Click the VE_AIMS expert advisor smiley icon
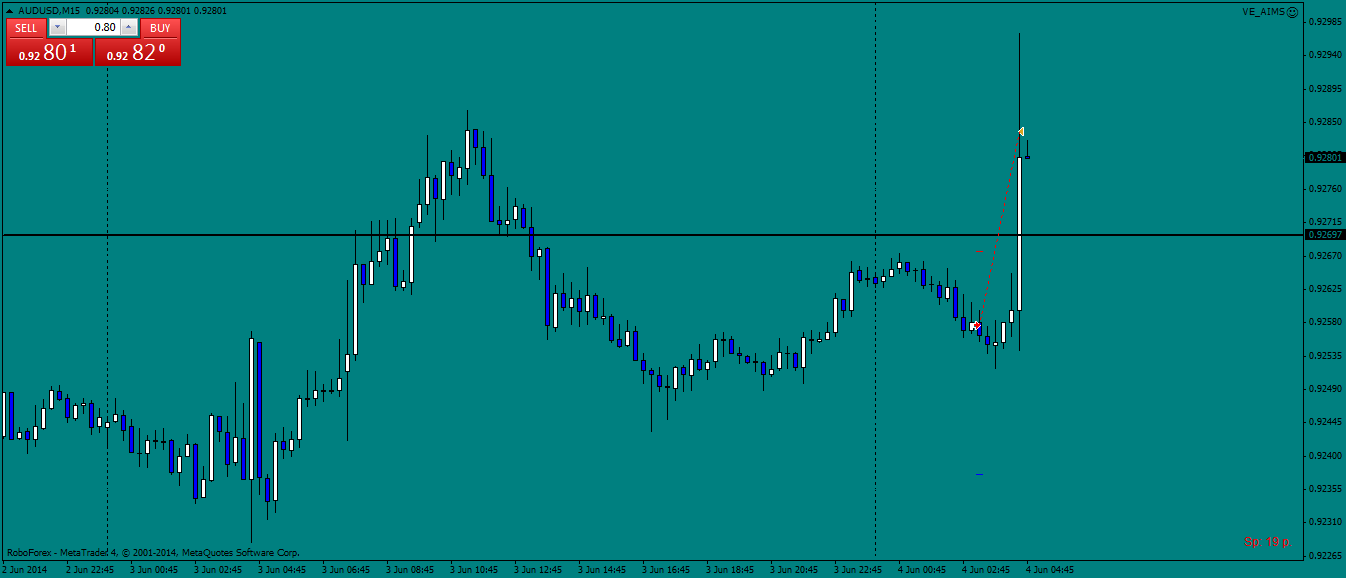This screenshot has width=1346, height=578. click(x=1292, y=12)
